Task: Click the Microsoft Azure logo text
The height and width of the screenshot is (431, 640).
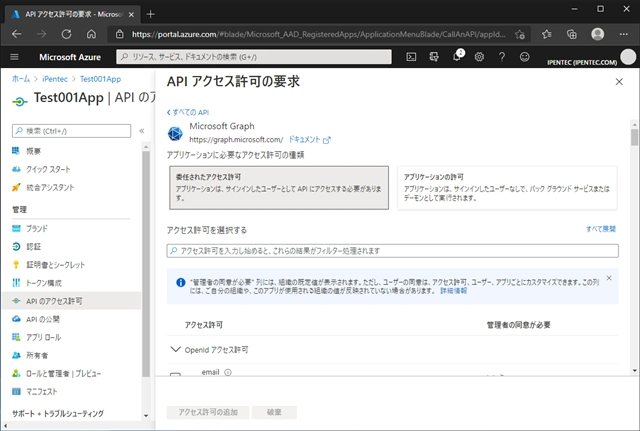Action: [70, 57]
